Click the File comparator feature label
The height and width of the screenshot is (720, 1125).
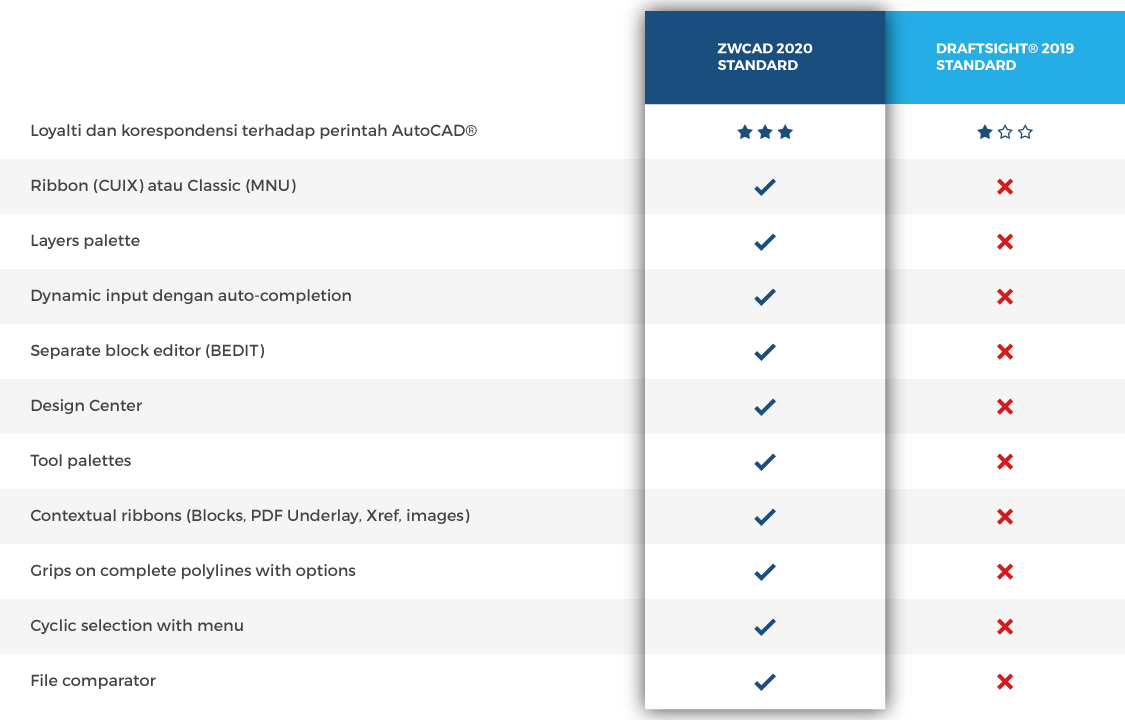(93, 681)
